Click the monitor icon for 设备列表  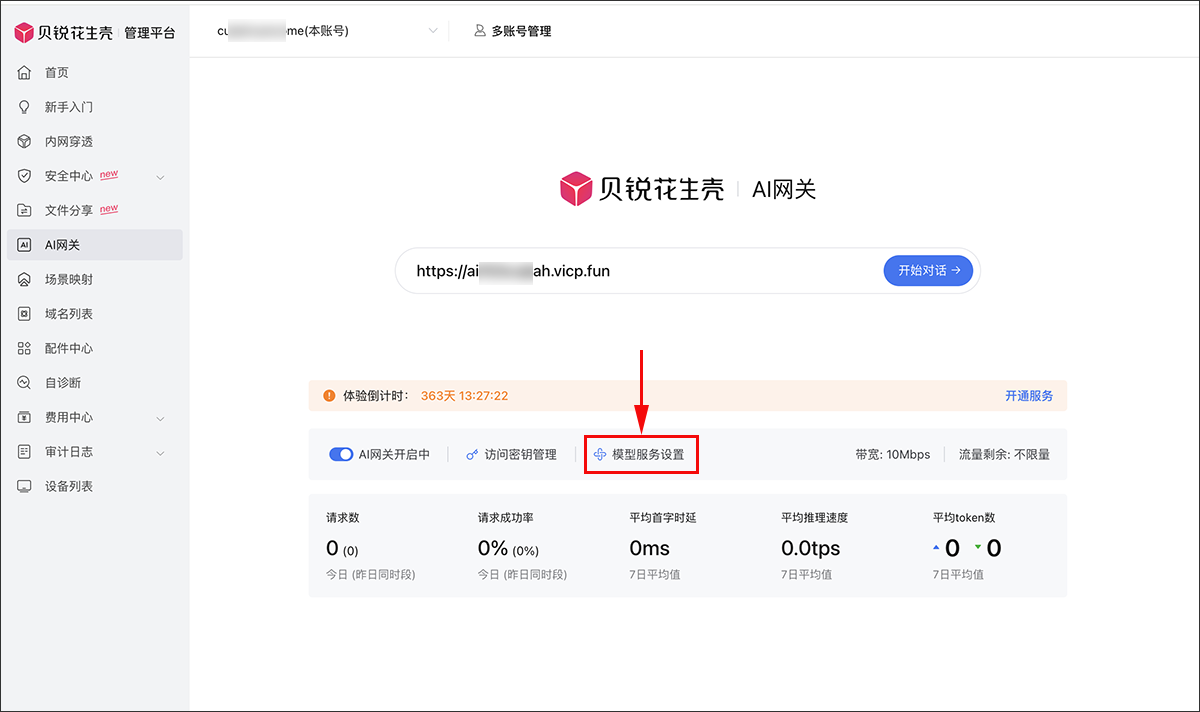(25, 486)
